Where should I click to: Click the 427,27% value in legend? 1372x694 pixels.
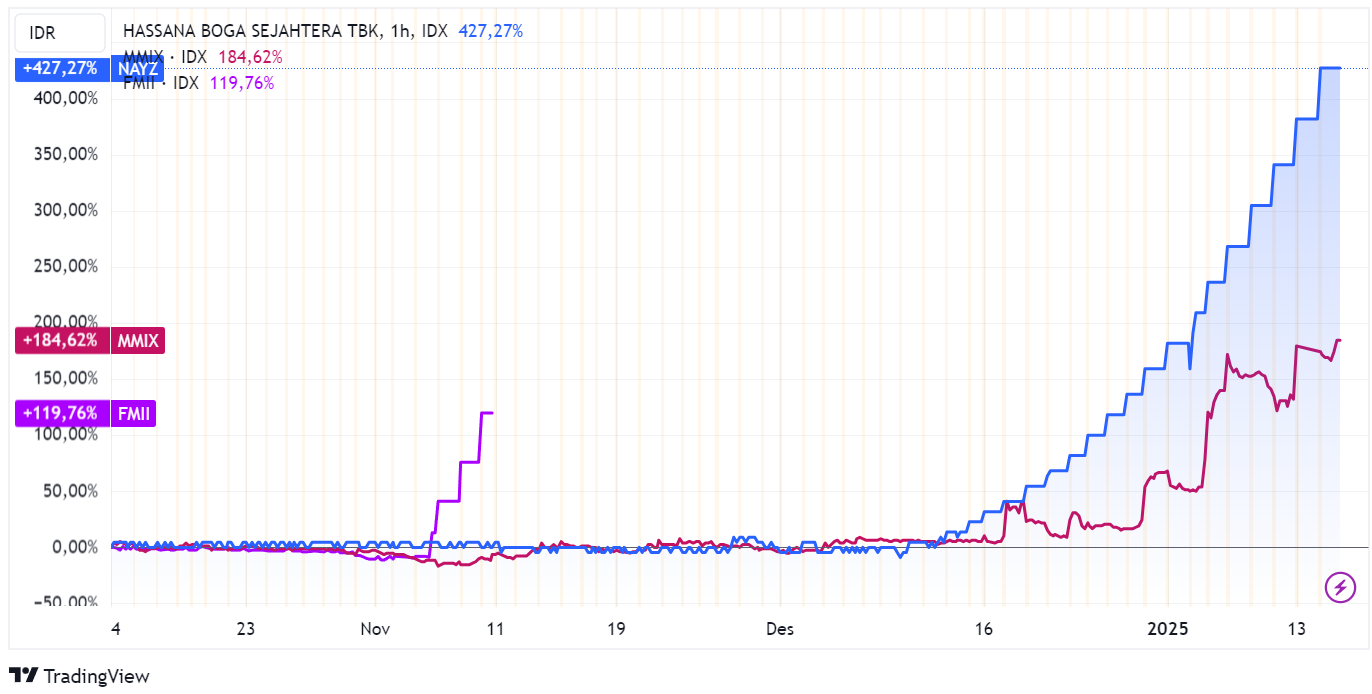point(491,31)
